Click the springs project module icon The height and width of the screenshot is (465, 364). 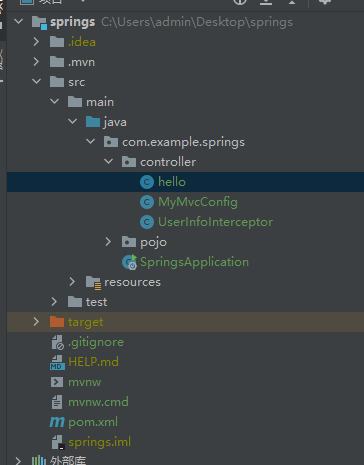[x=39, y=23]
